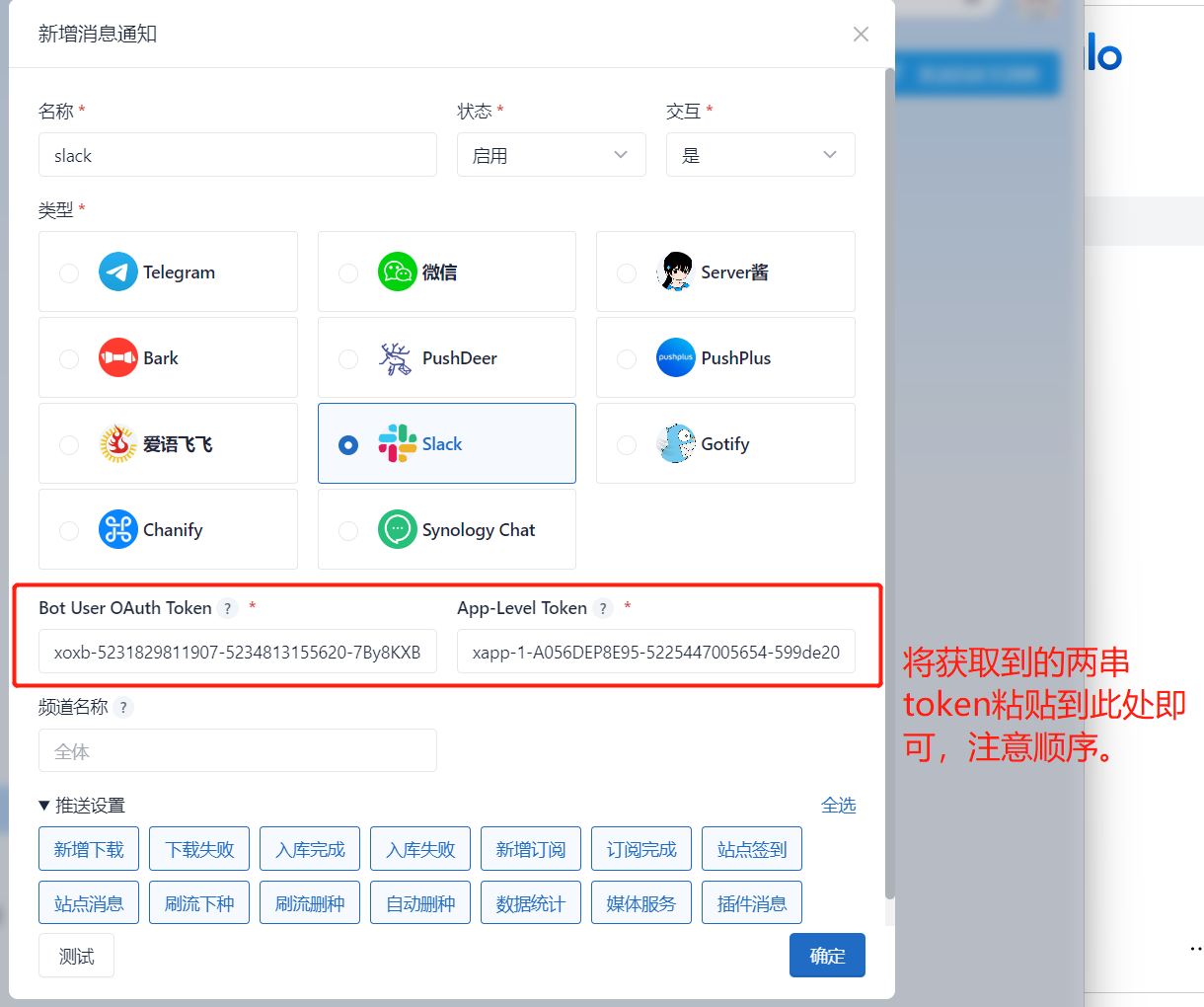The image size is (1204, 1007).
Task: Click the 全选 link
Action: tap(839, 806)
